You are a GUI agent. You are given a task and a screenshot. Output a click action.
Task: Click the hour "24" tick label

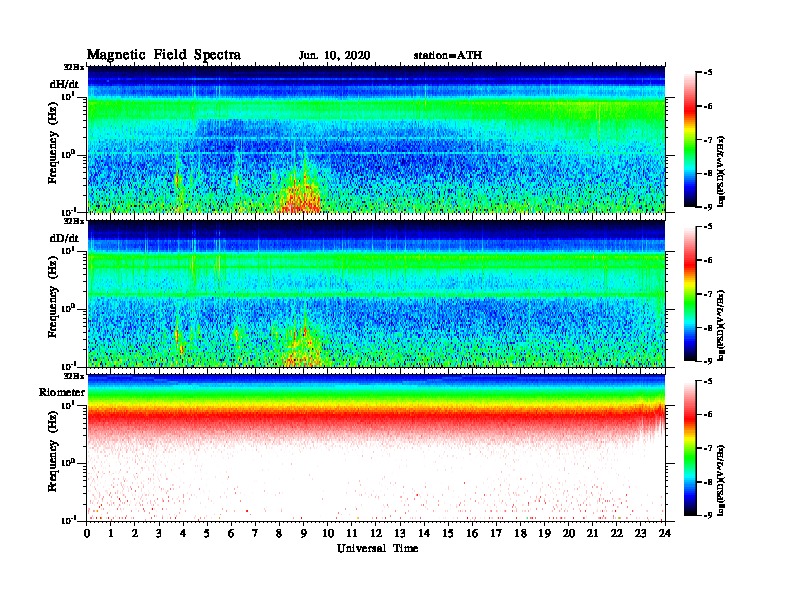pos(665,533)
